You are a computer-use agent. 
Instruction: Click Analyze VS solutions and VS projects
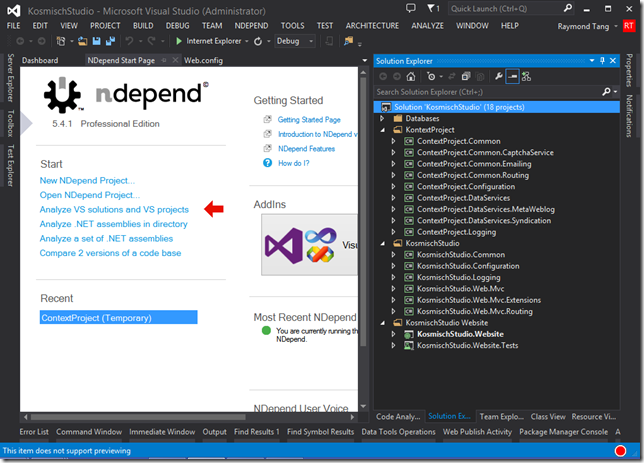click(114, 210)
